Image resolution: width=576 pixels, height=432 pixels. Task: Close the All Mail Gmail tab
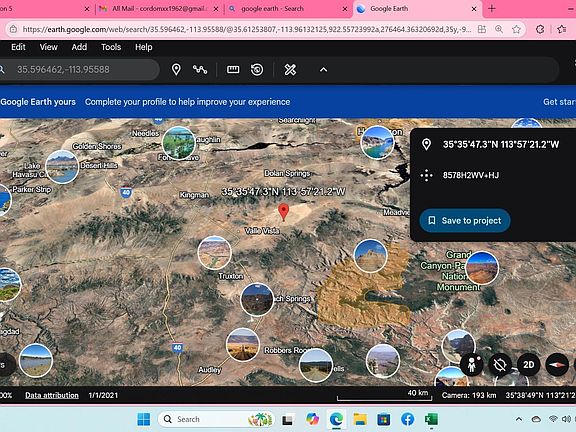coord(216,9)
